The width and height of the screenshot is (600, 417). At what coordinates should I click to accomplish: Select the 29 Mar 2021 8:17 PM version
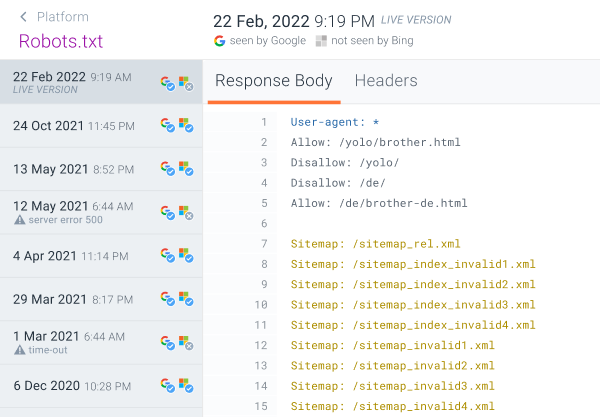(x=101, y=299)
